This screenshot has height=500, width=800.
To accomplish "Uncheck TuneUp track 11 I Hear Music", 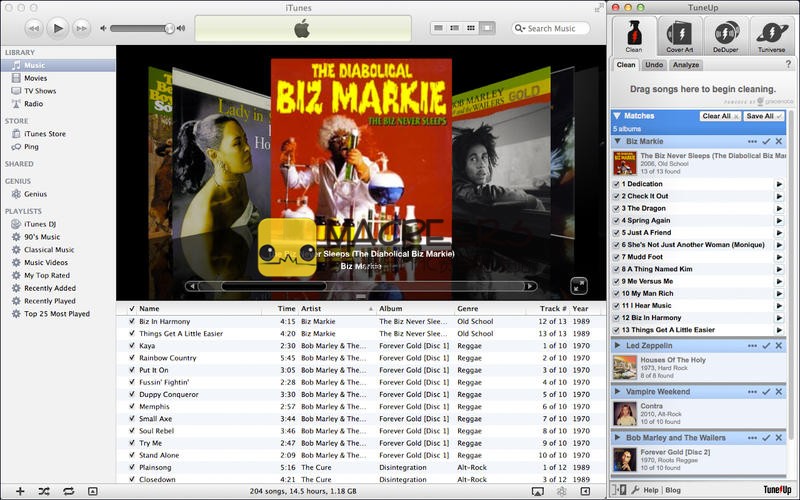I will [616, 306].
